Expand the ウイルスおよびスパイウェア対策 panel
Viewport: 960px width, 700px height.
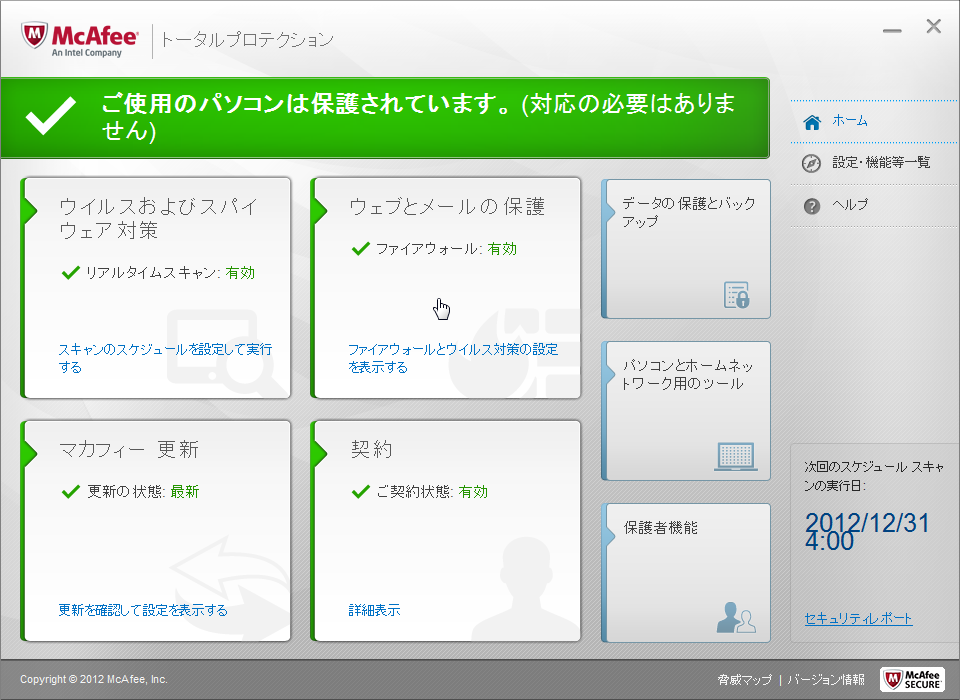[x=158, y=218]
